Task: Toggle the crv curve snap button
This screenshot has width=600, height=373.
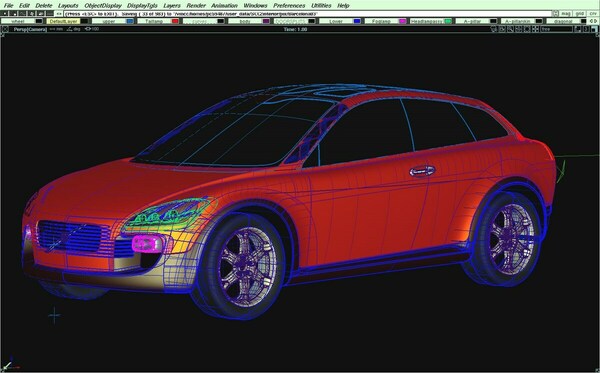Action: tap(593, 13)
